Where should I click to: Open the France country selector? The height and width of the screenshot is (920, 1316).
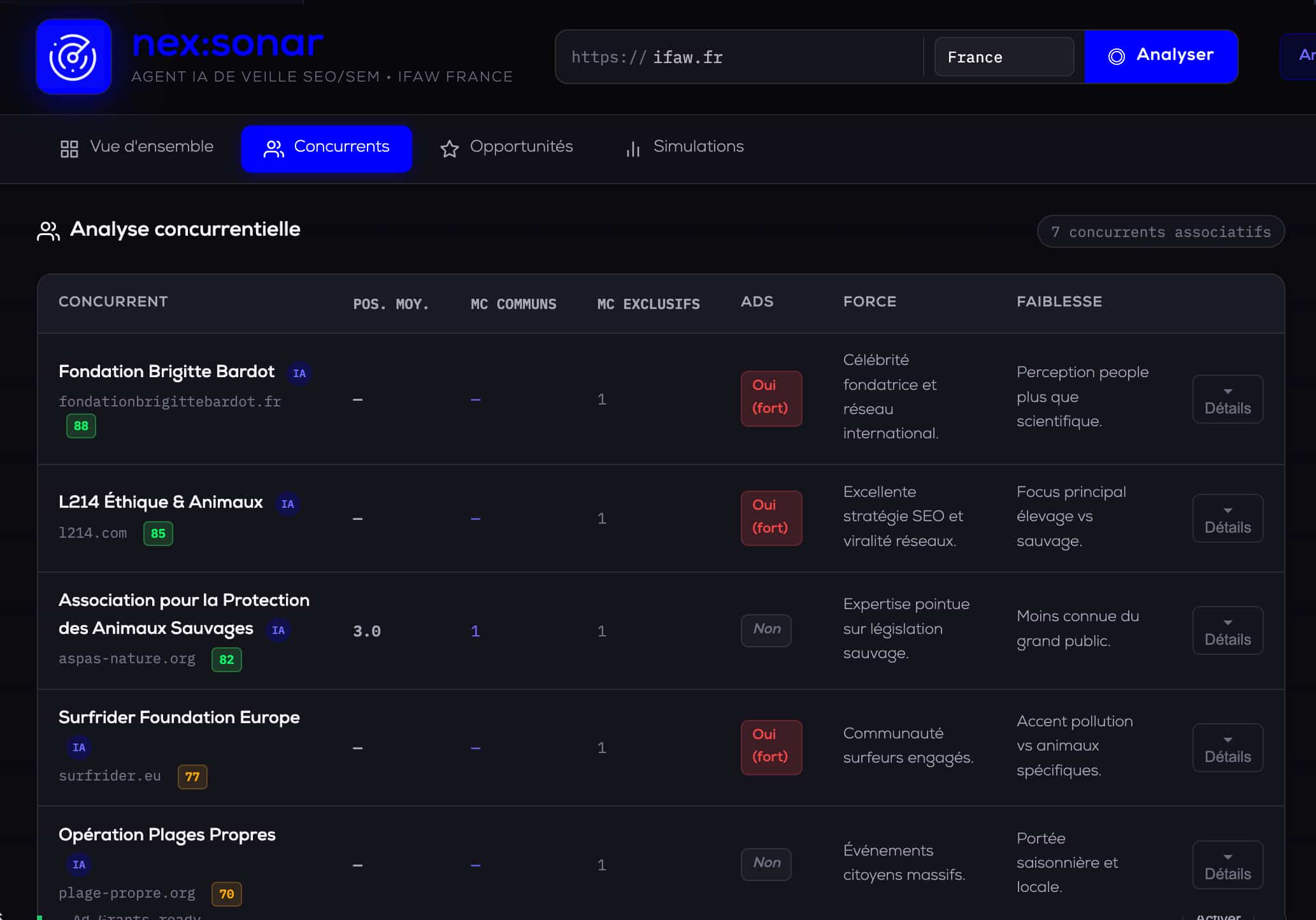point(1004,57)
